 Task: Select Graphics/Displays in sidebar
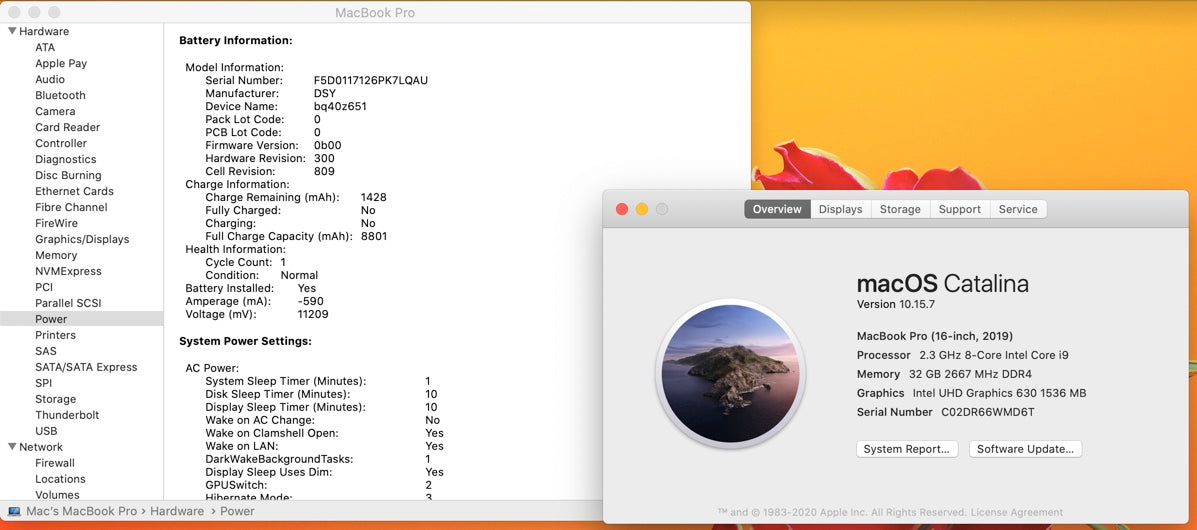tap(82, 239)
